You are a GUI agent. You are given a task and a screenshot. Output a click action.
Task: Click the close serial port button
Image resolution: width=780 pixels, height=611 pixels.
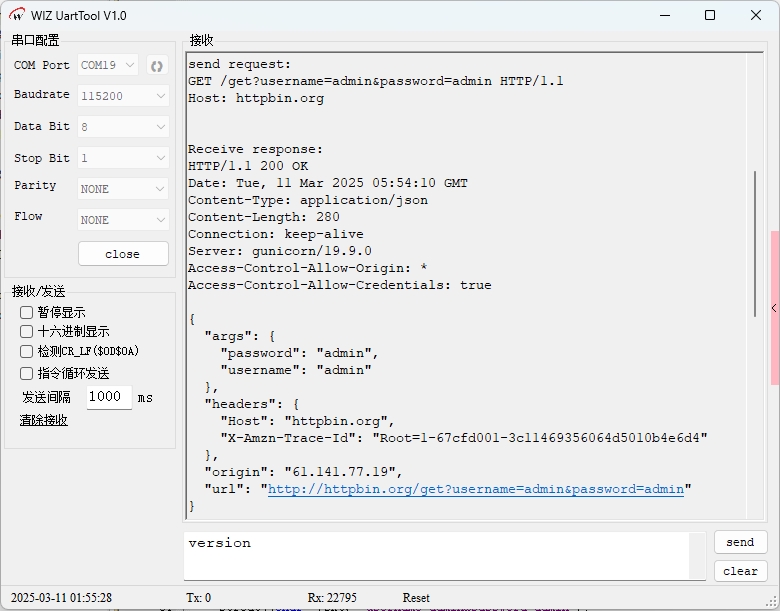coord(123,254)
